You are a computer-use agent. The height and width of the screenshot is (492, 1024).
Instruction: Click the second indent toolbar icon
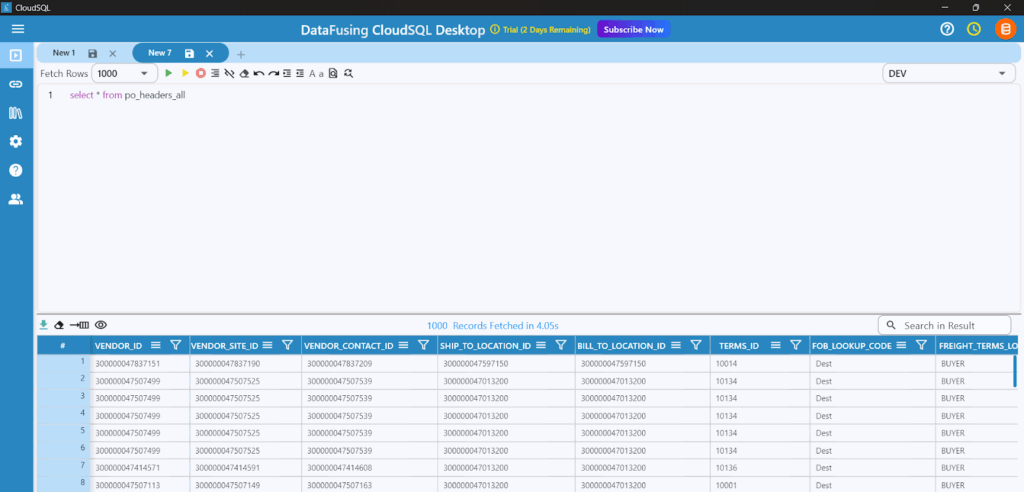[300, 74]
